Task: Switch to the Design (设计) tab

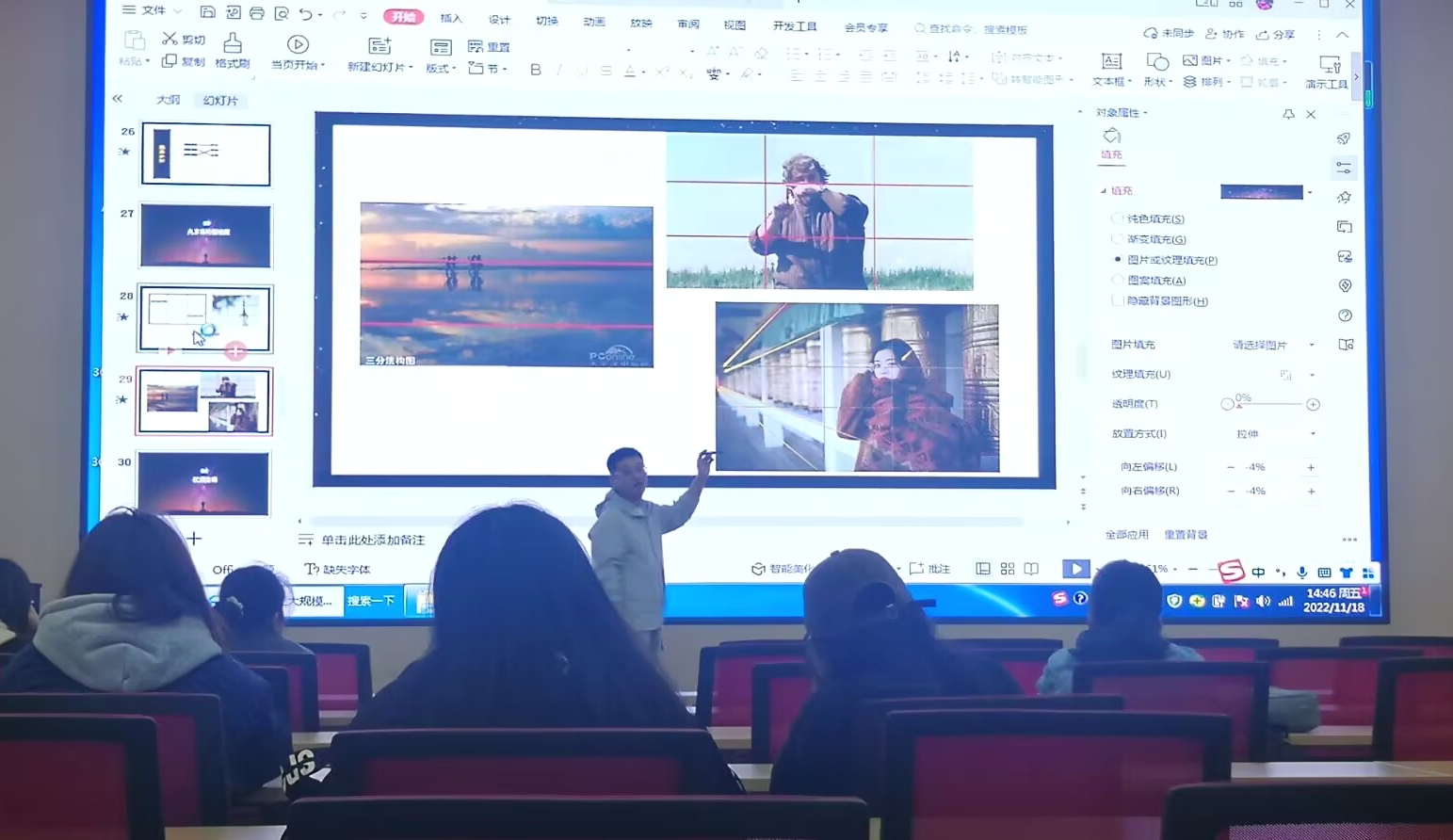Action: tap(499, 20)
